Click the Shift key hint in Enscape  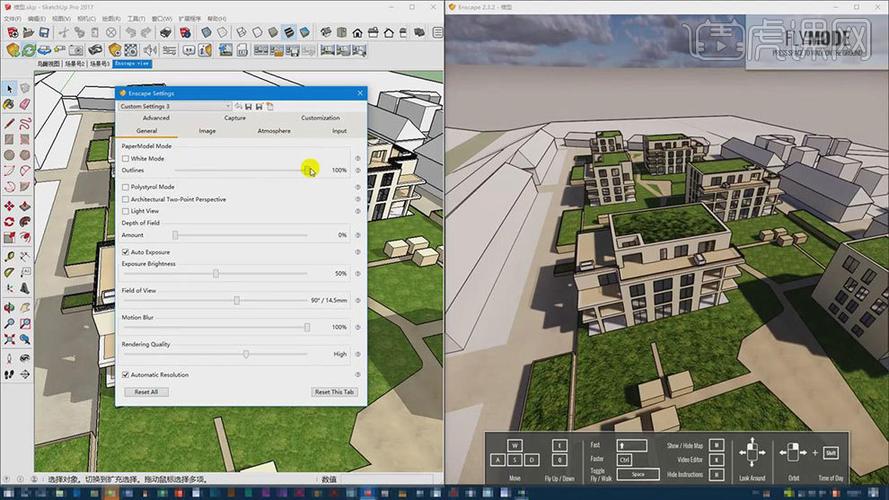pos(831,453)
